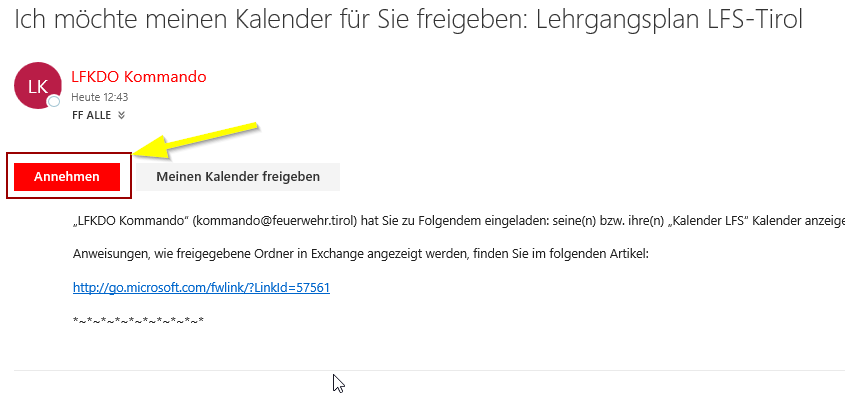Accept the calendar invitation with Annehmen
This screenshot has width=845, height=401.
[67, 177]
